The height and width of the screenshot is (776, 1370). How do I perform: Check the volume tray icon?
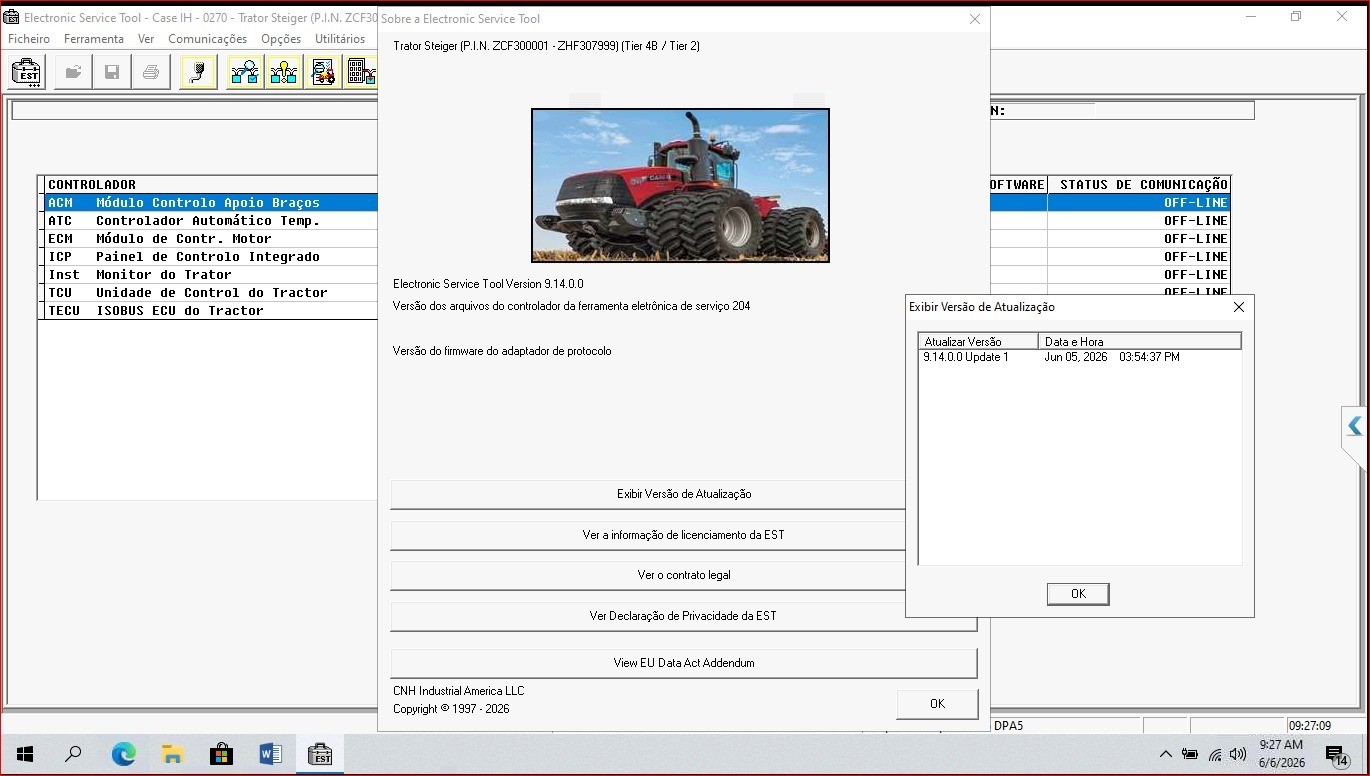point(1238,755)
